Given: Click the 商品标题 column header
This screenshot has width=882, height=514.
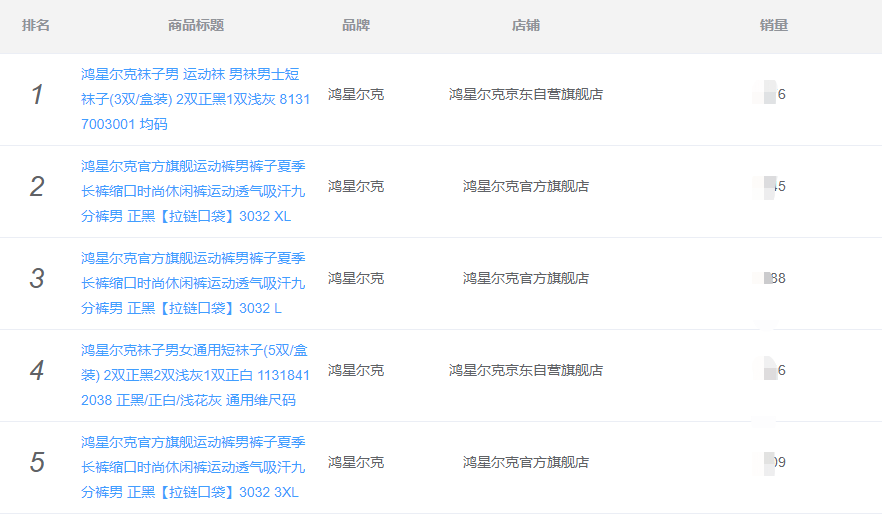Looking at the screenshot, I should 196,25.
